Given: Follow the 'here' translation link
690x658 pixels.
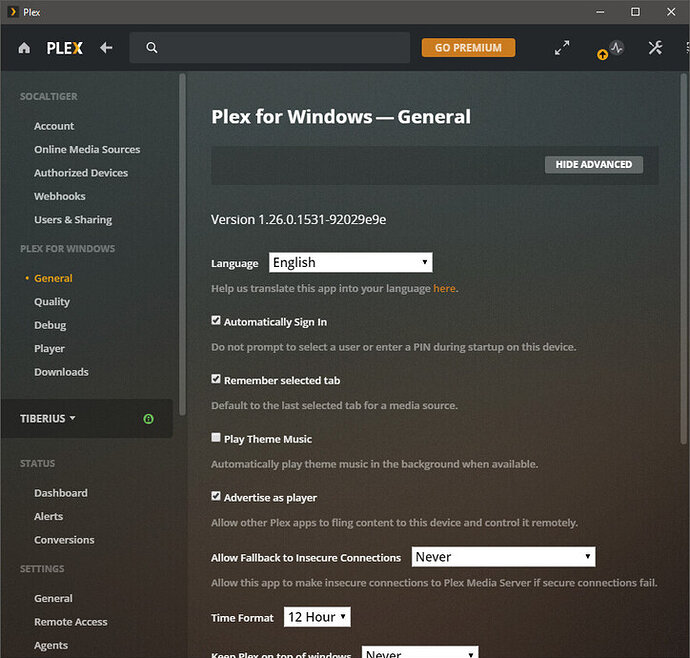Looking at the screenshot, I should coord(444,288).
